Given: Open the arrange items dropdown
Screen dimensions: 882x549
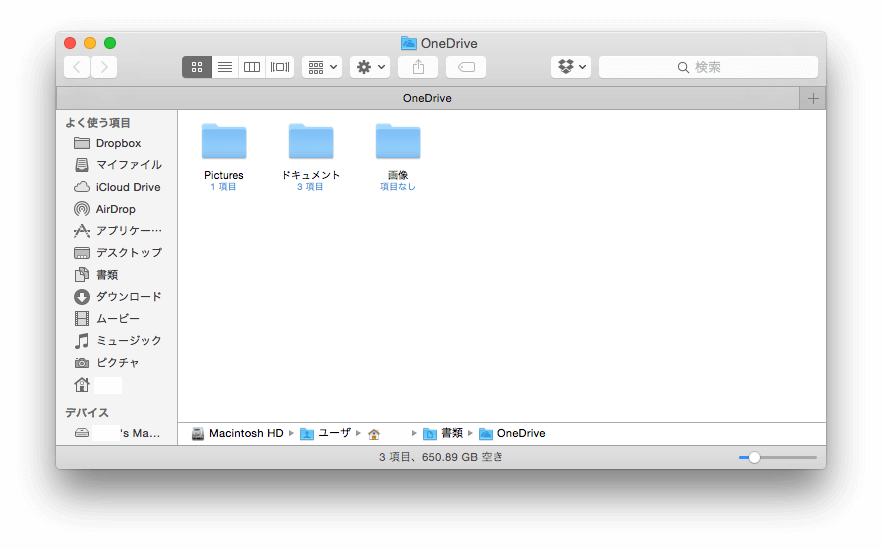Looking at the screenshot, I should (x=322, y=68).
